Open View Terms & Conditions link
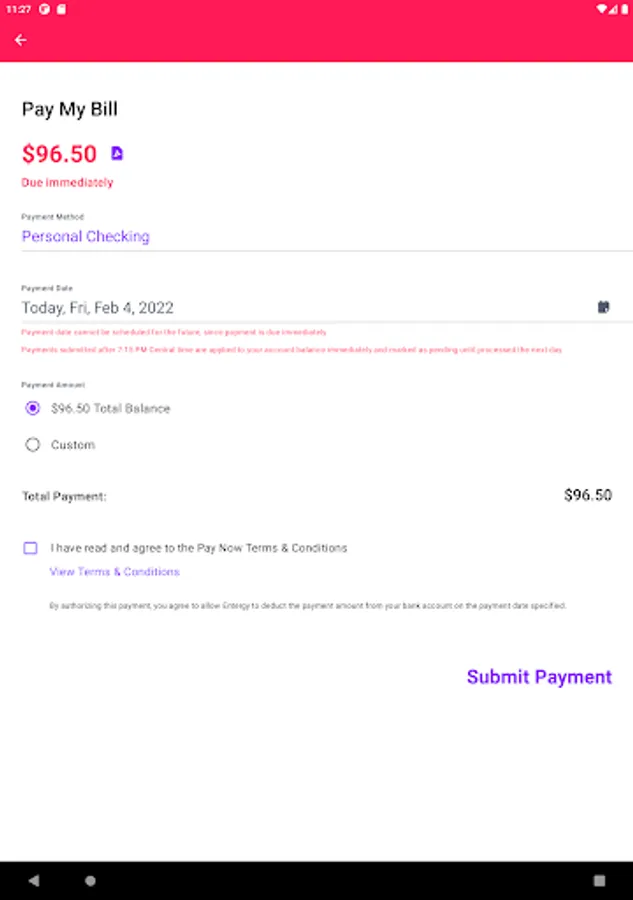 [x=115, y=572]
